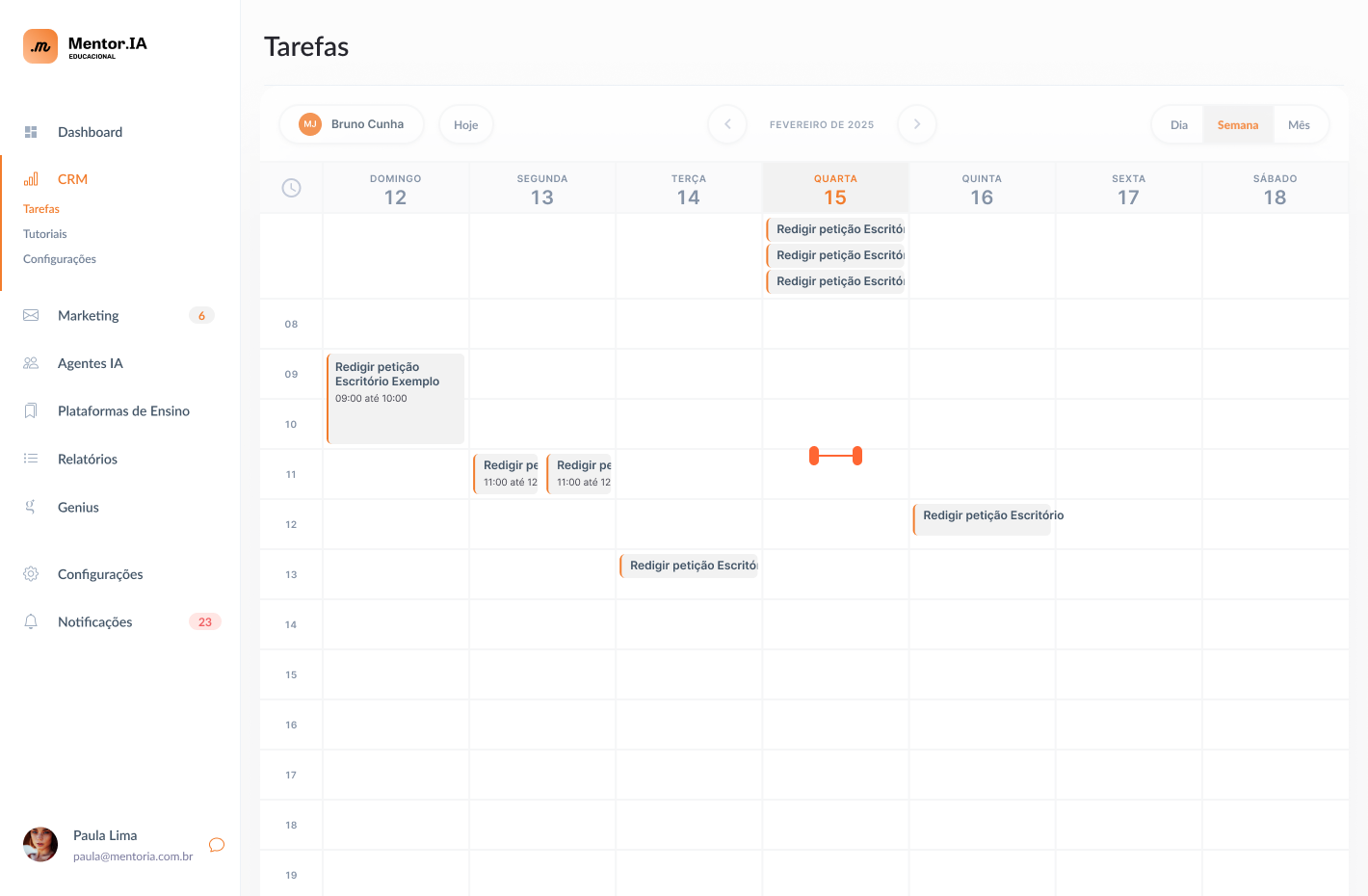Go to next week with right chevron
The width and height of the screenshot is (1368, 896).
click(917, 124)
